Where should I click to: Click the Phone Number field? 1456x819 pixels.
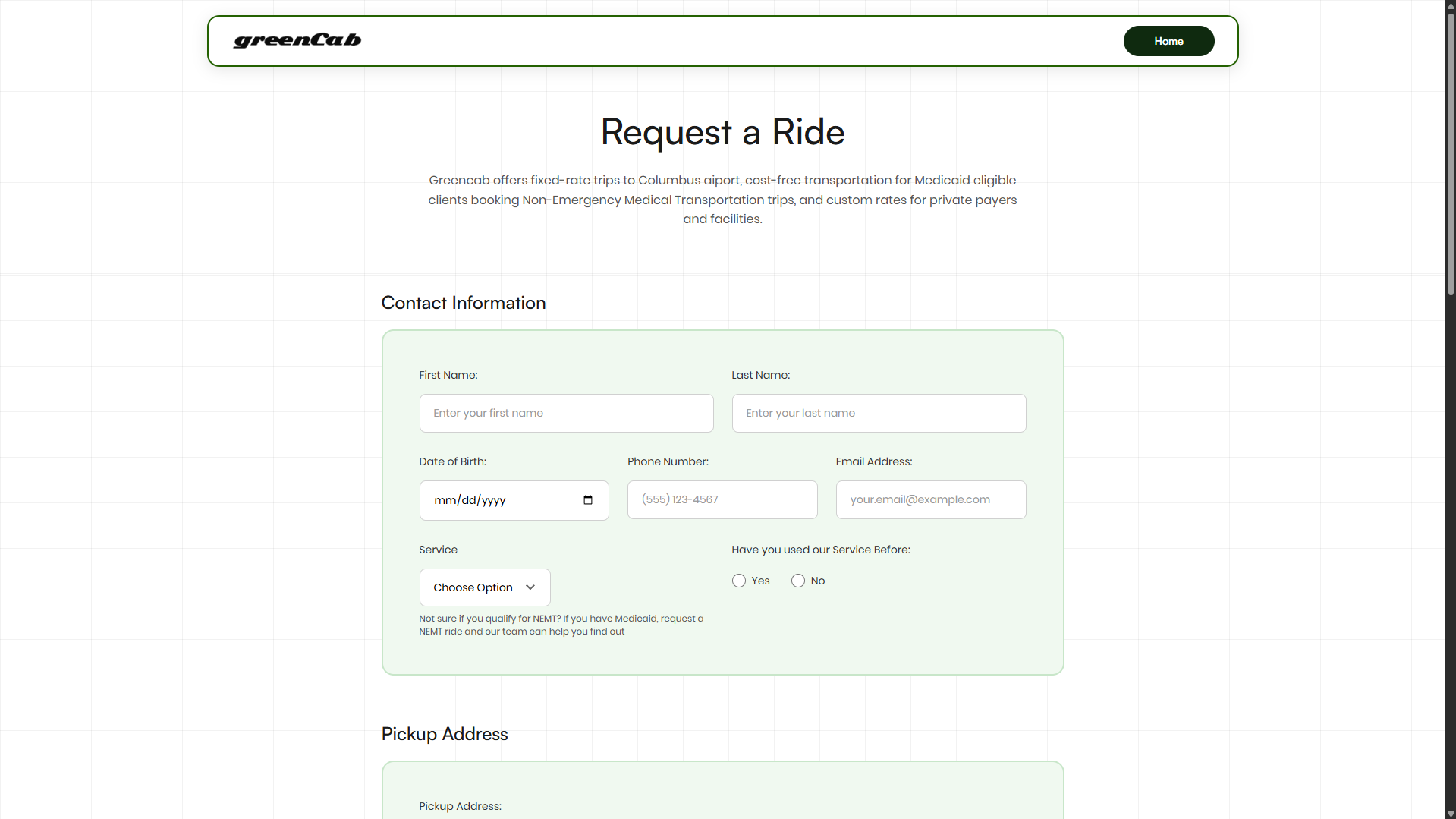pos(722,499)
